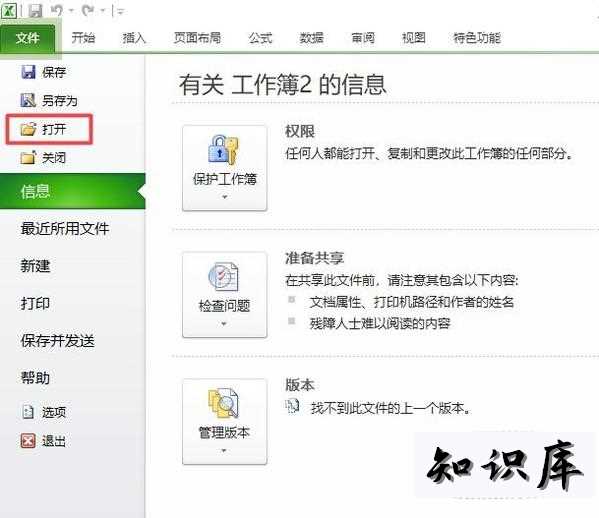
Task: Open quick access toolbar customize arrow
Action: point(120,11)
